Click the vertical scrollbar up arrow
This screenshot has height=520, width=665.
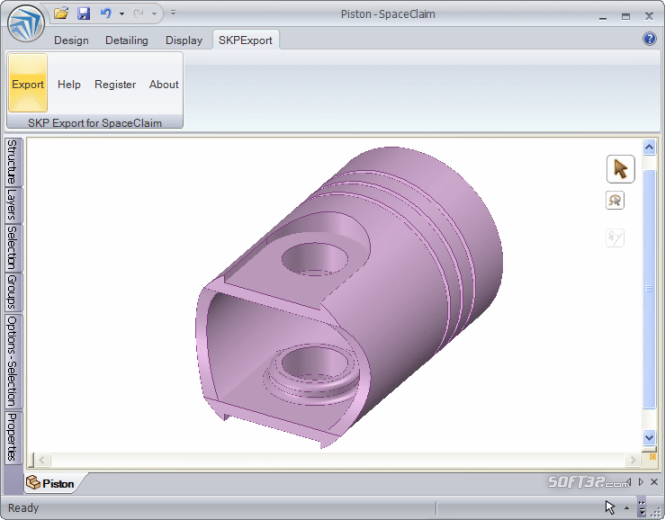(649, 148)
